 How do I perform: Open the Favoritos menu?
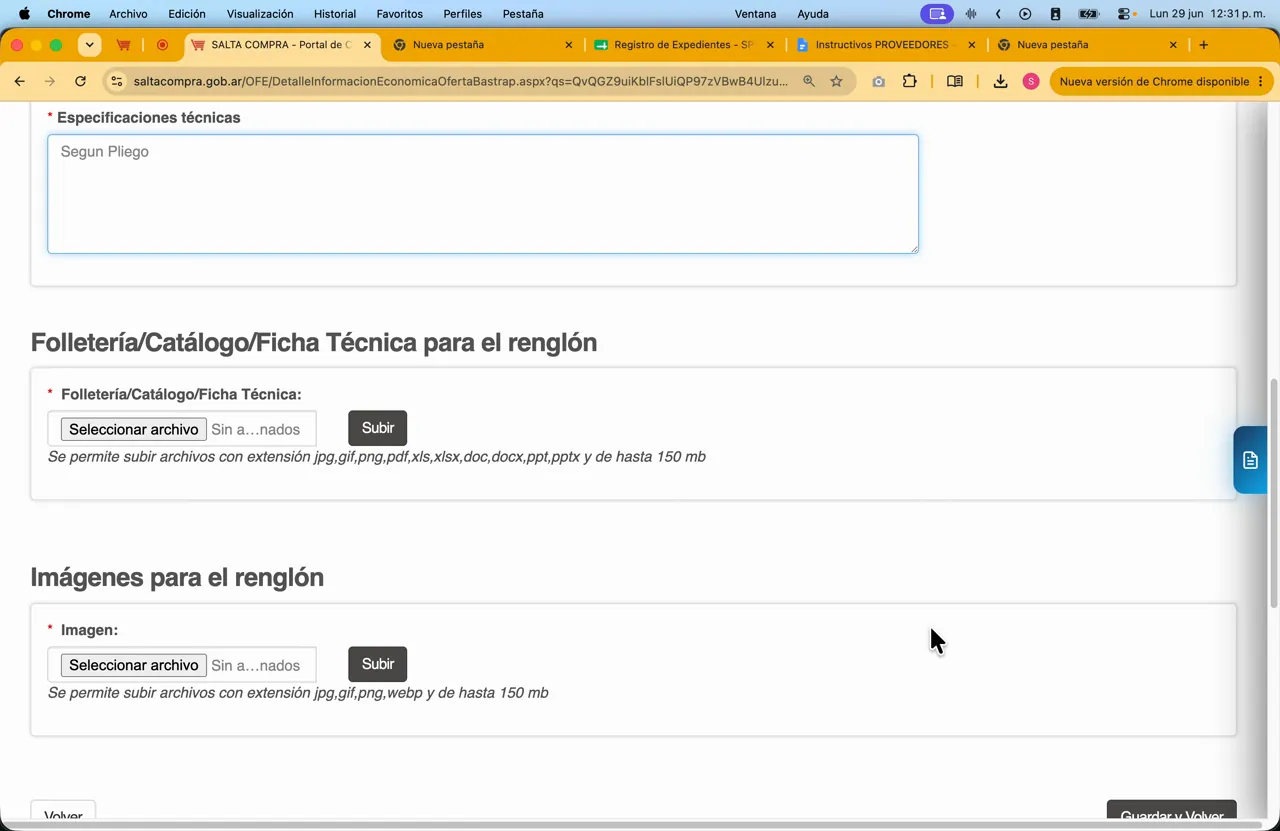(x=400, y=14)
